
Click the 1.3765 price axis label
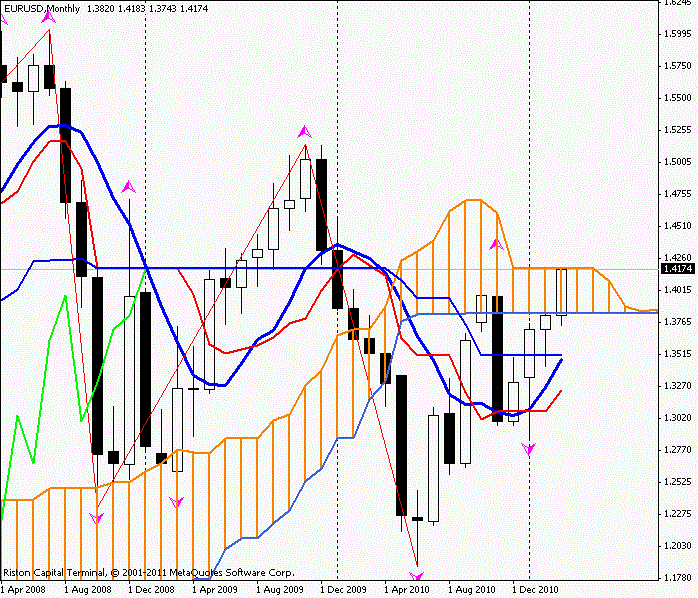click(x=678, y=322)
